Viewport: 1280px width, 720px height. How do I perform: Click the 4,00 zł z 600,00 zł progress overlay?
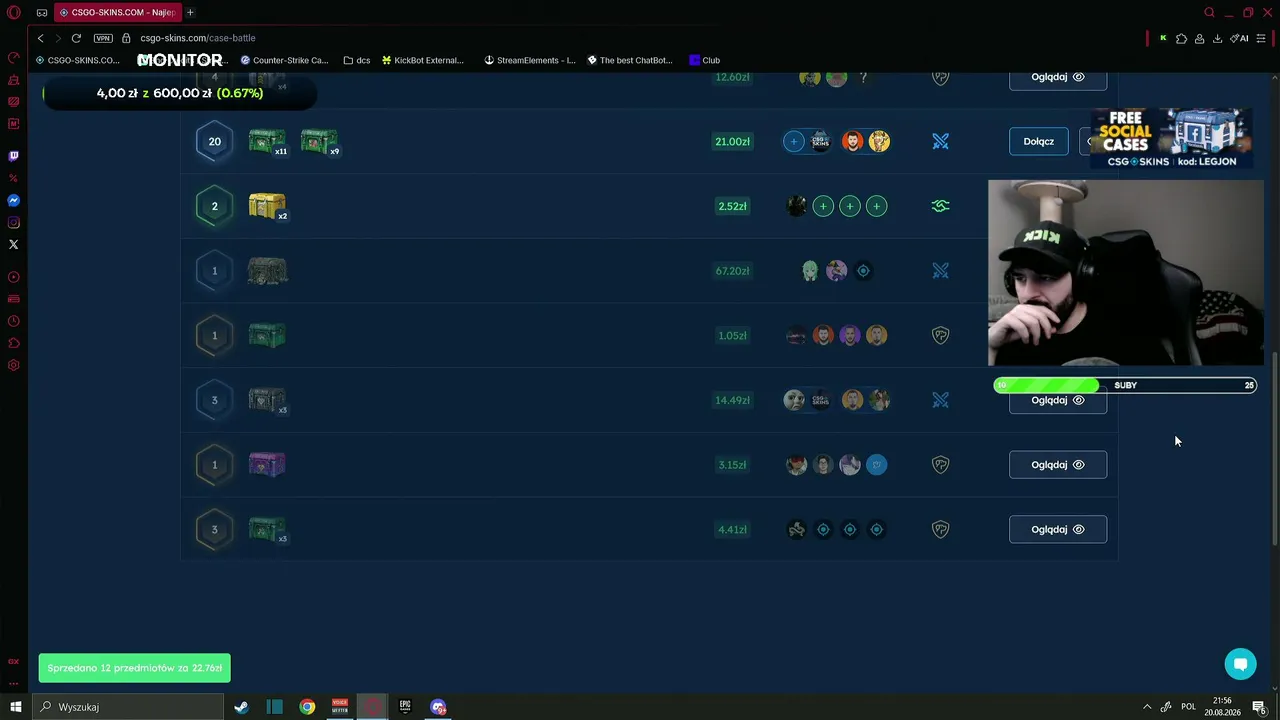pyautogui.click(x=180, y=93)
